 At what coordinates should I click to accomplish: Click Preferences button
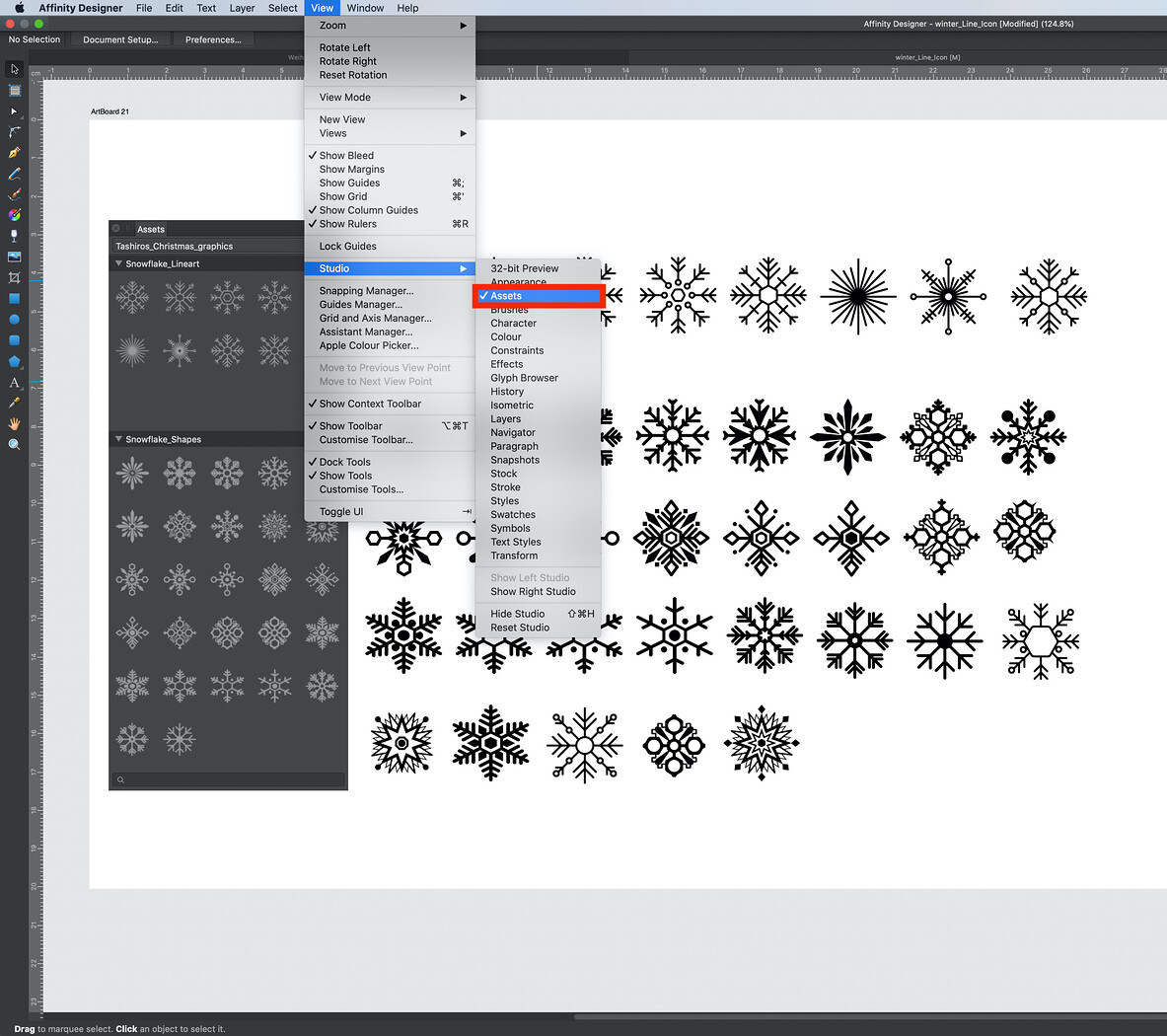click(213, 39)
